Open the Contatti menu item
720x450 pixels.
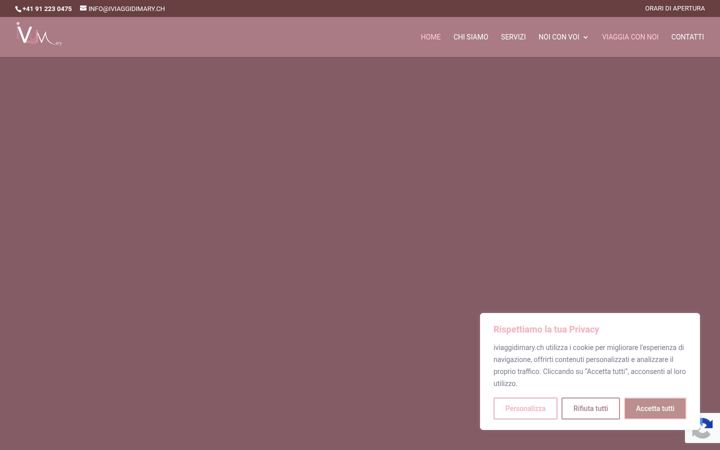click(x=687, y=37)
